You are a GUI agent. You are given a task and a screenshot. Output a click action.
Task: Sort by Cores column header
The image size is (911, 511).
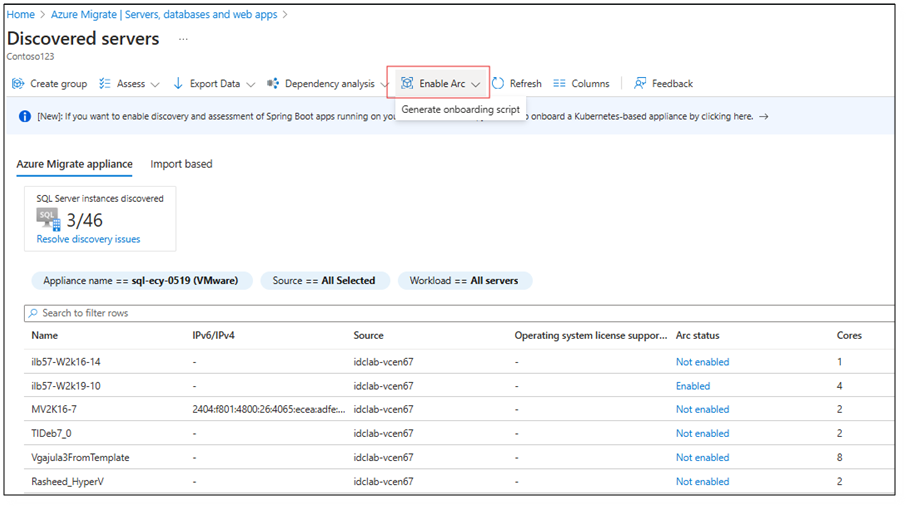(x=849, y=336)
